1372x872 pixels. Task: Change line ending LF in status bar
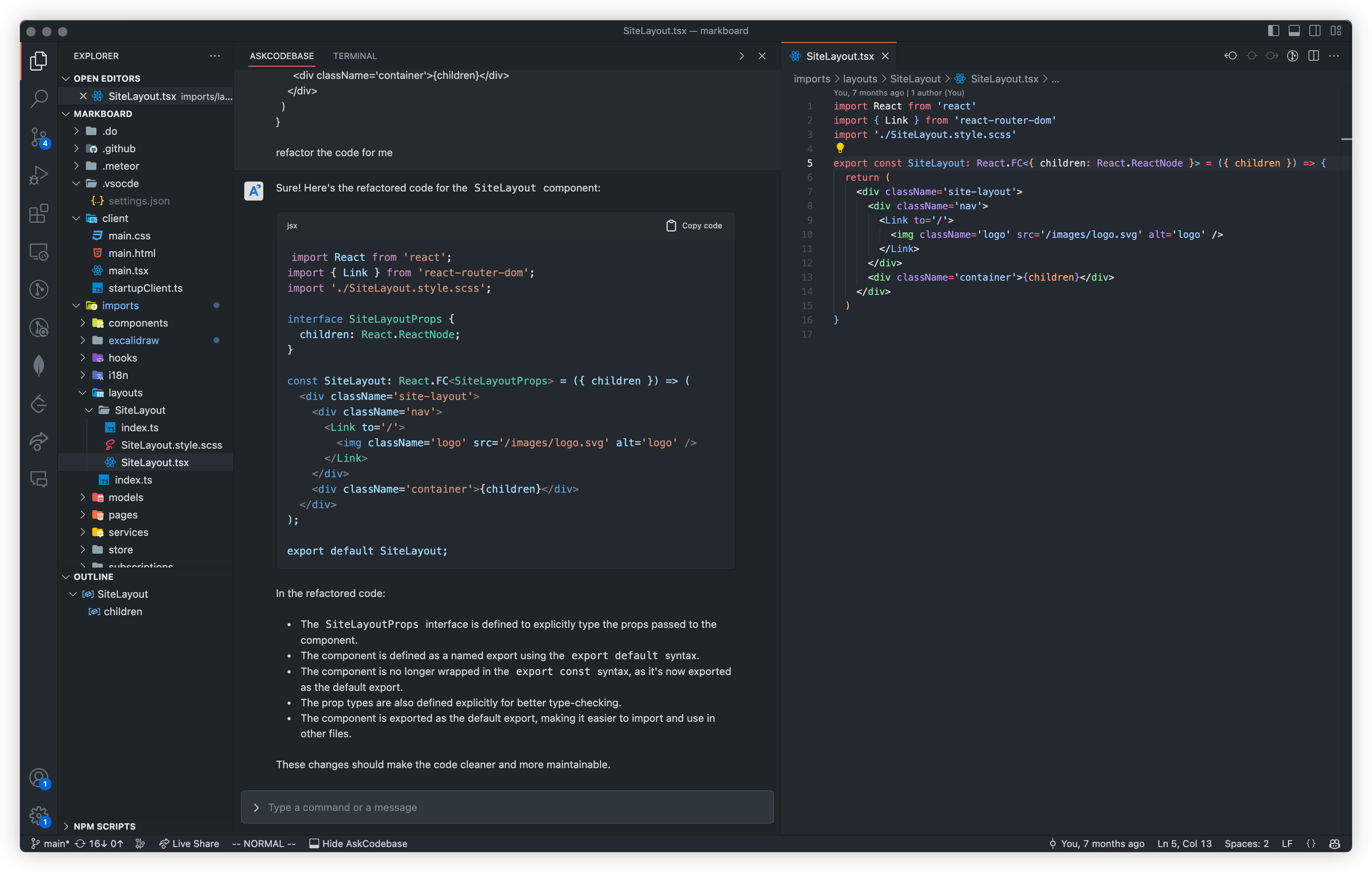click(x=1286, y=843)
